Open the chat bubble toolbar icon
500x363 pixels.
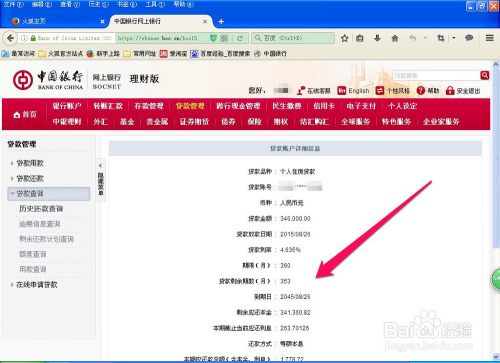pos(469,38)
